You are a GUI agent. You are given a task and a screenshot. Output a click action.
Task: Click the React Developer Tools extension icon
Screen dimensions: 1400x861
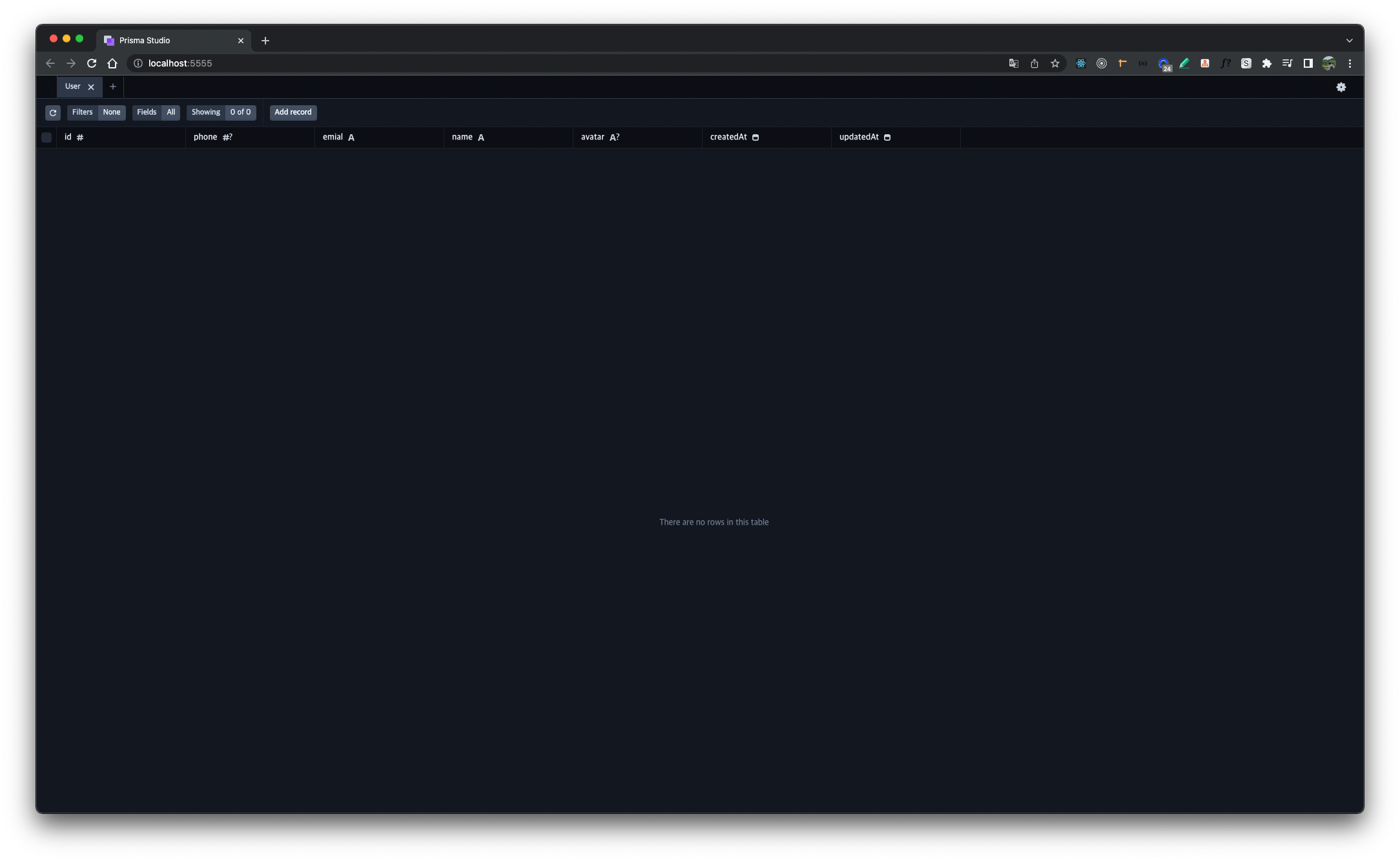1080,63
